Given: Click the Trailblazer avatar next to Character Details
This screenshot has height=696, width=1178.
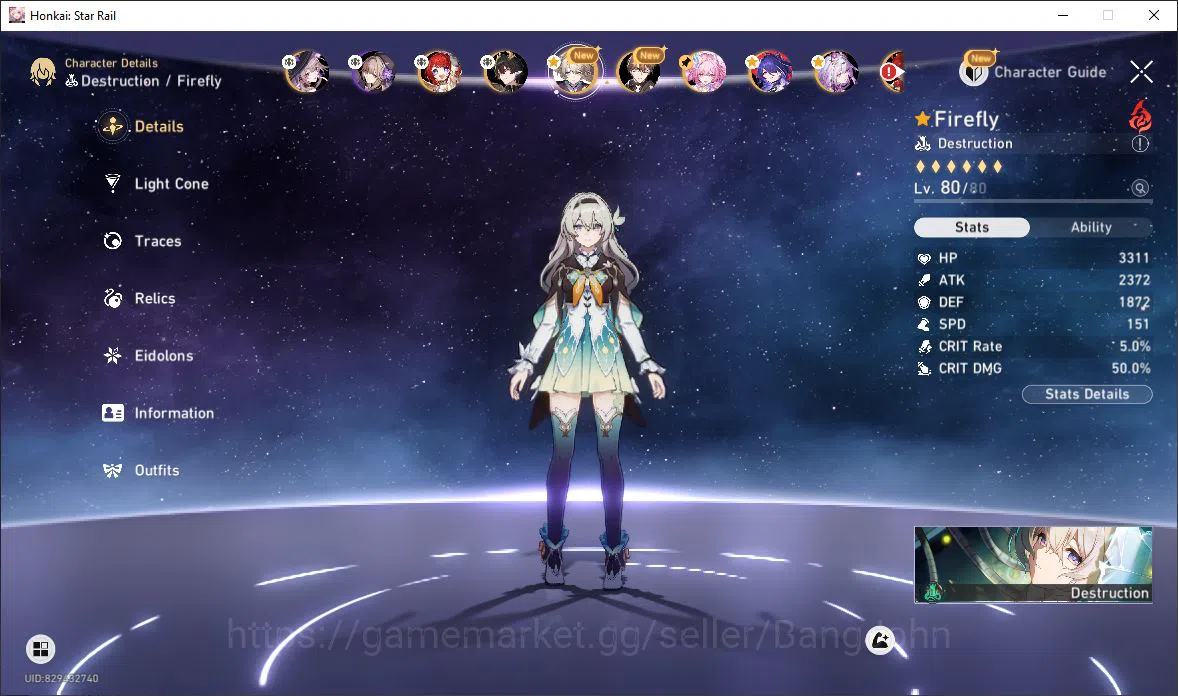Looking at the screenshot, I should pos(43,72).
